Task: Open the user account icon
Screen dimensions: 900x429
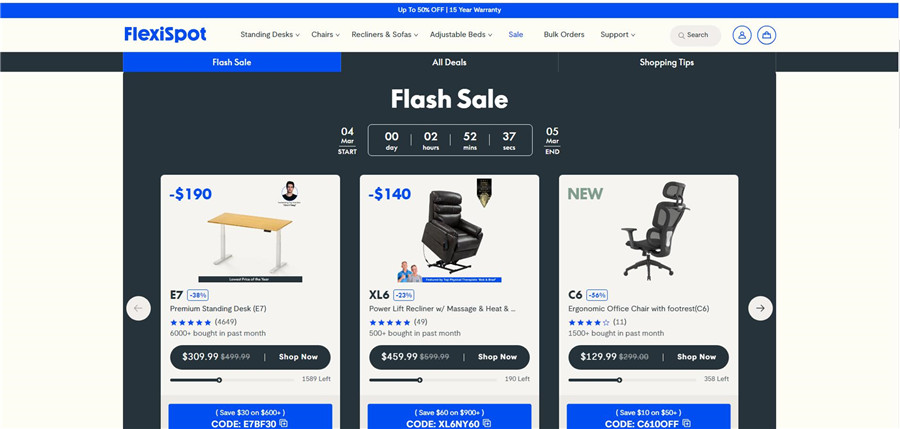Action: [x=742, y=35]
